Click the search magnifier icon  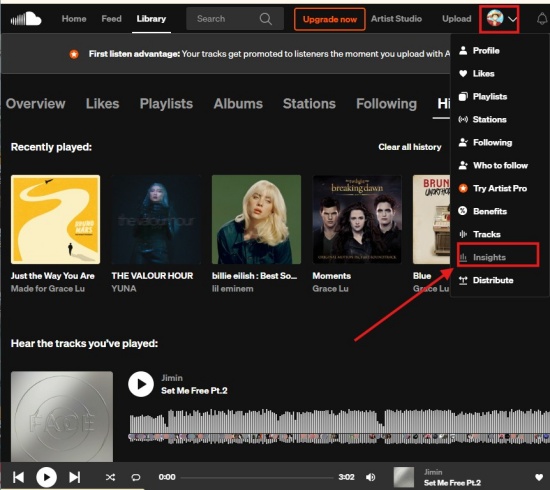pos(266,19)
